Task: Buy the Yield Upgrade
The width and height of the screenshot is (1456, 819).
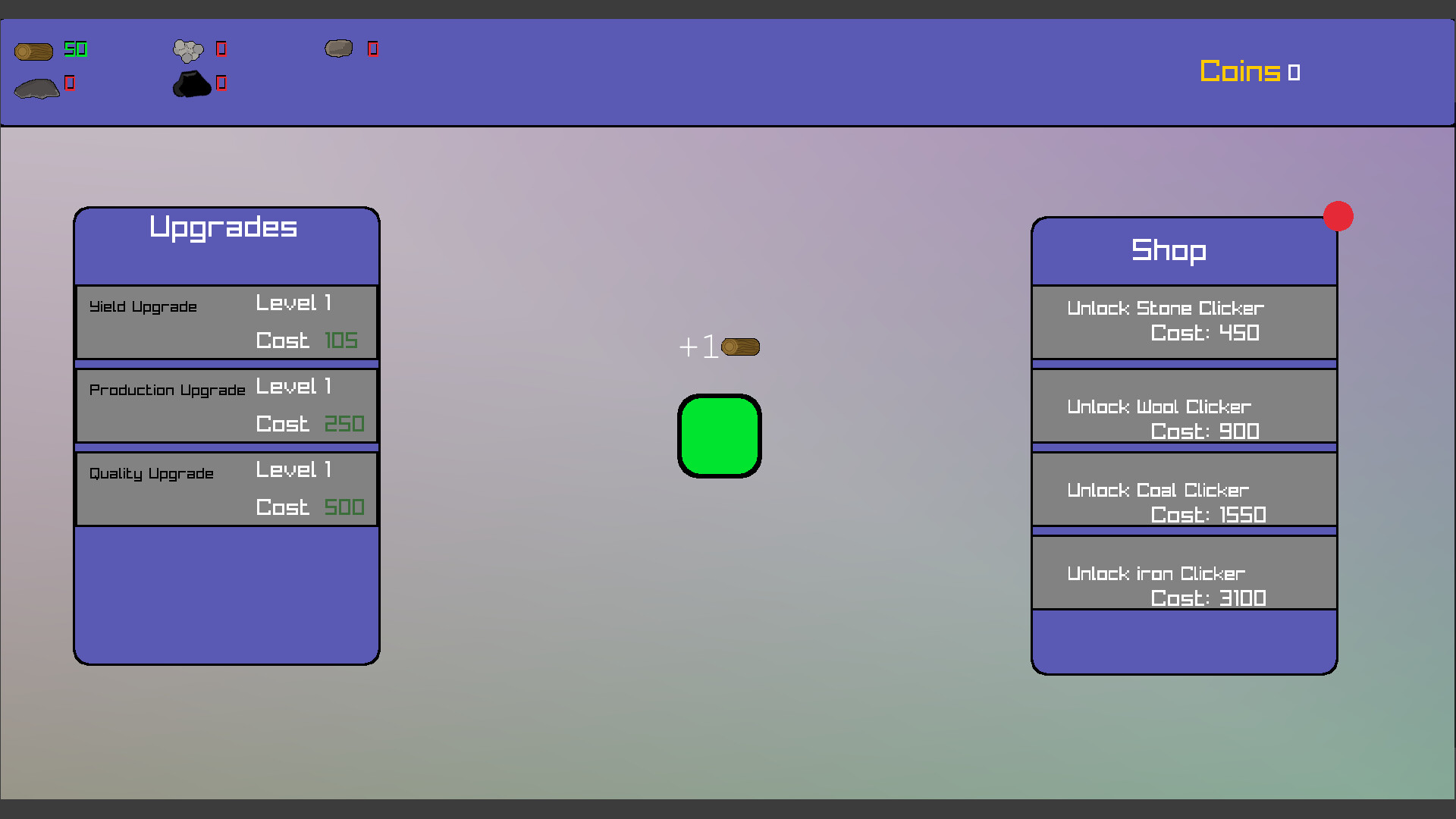Action: coord(227,322)
